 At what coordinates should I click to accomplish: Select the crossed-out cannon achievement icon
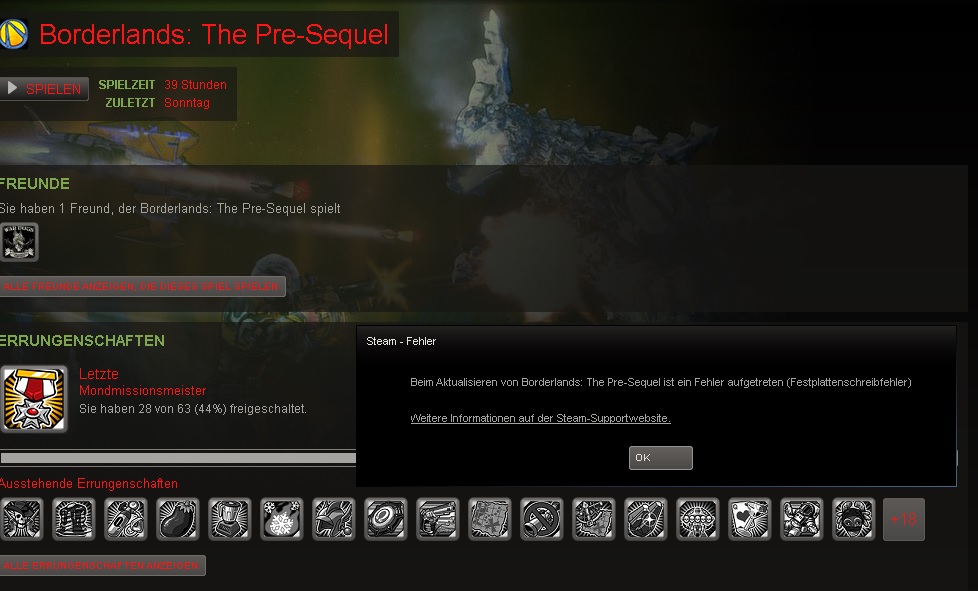point(541,519)
